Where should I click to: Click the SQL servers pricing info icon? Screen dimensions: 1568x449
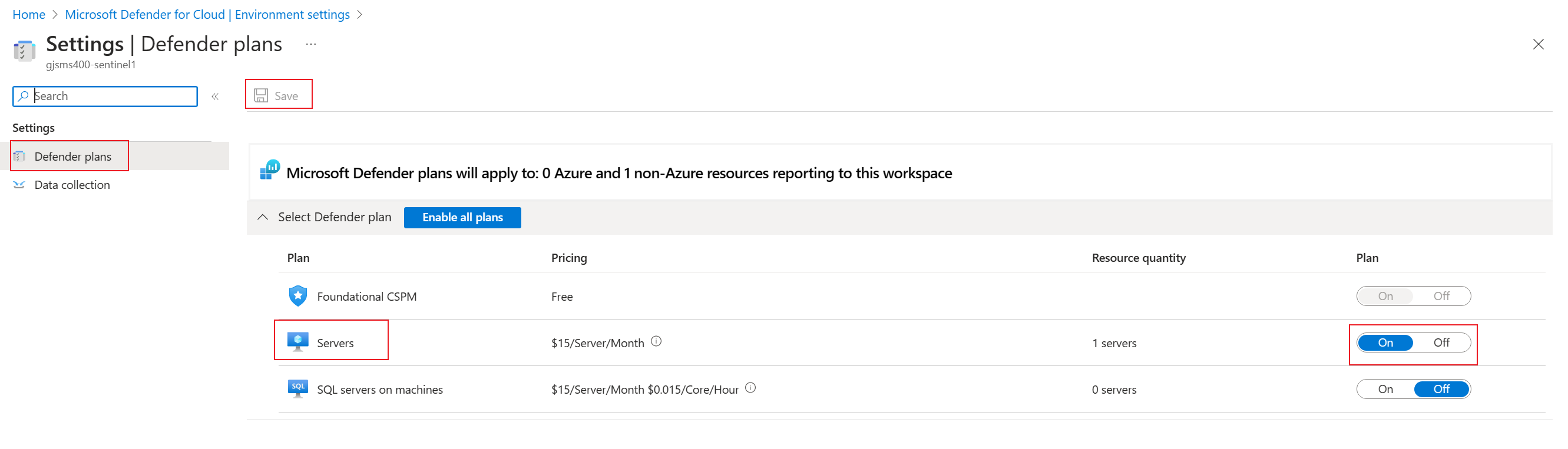pos(750,388)
